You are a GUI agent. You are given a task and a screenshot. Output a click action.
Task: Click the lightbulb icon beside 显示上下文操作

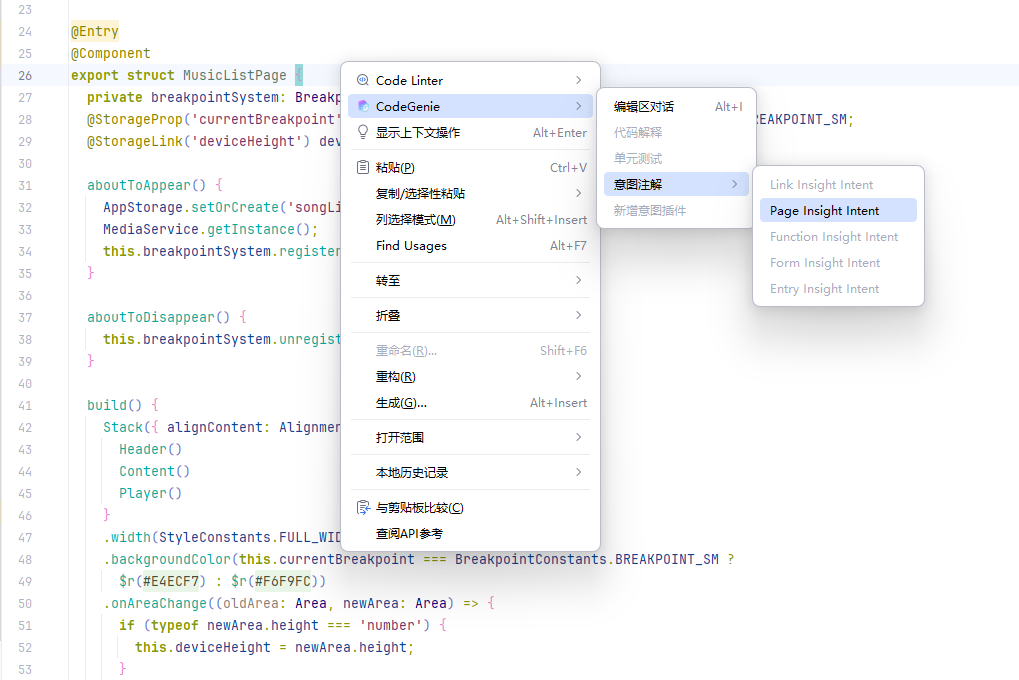(362, 131)
